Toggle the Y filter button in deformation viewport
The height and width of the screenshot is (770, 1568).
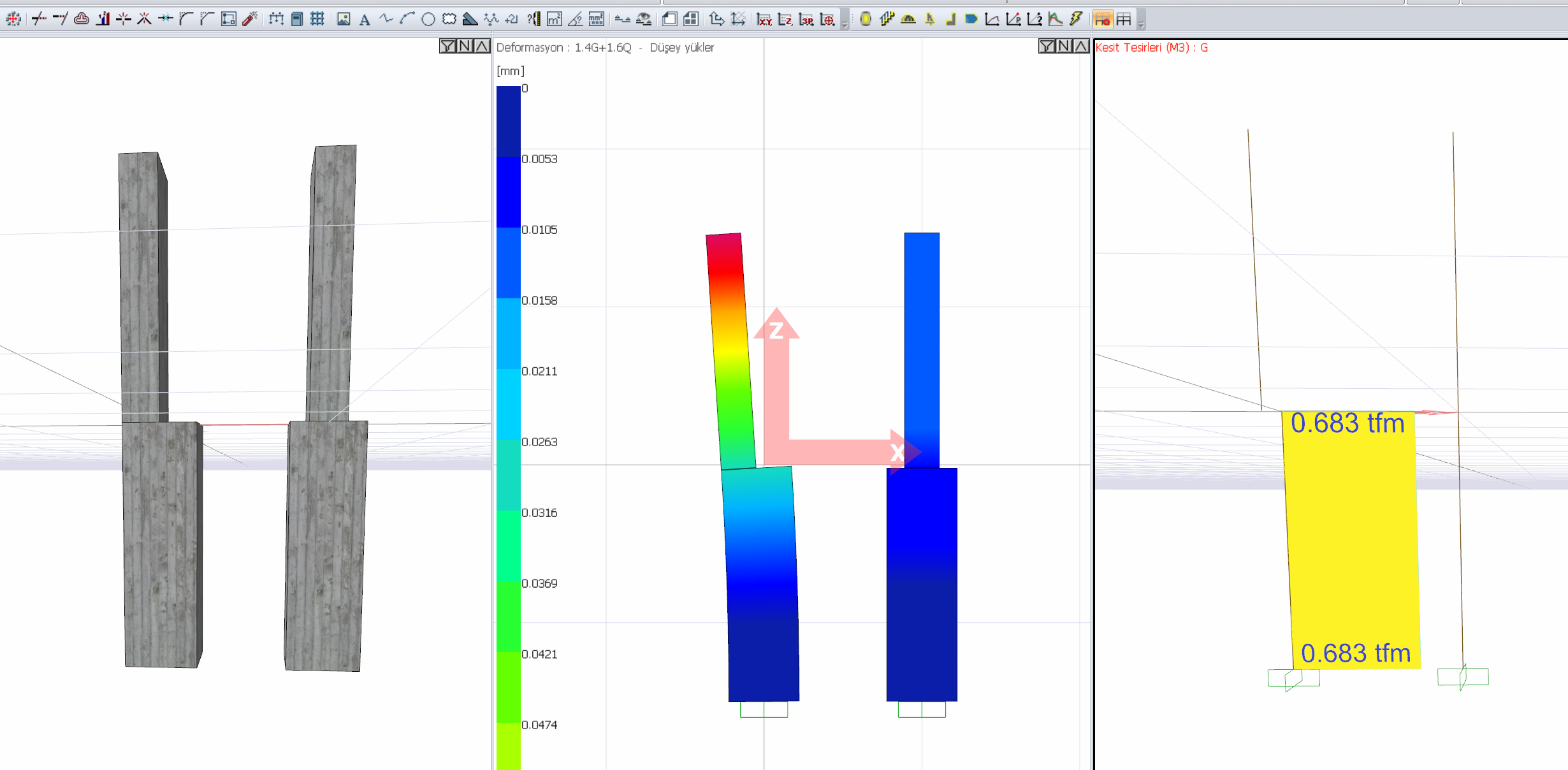point(1047,46)
